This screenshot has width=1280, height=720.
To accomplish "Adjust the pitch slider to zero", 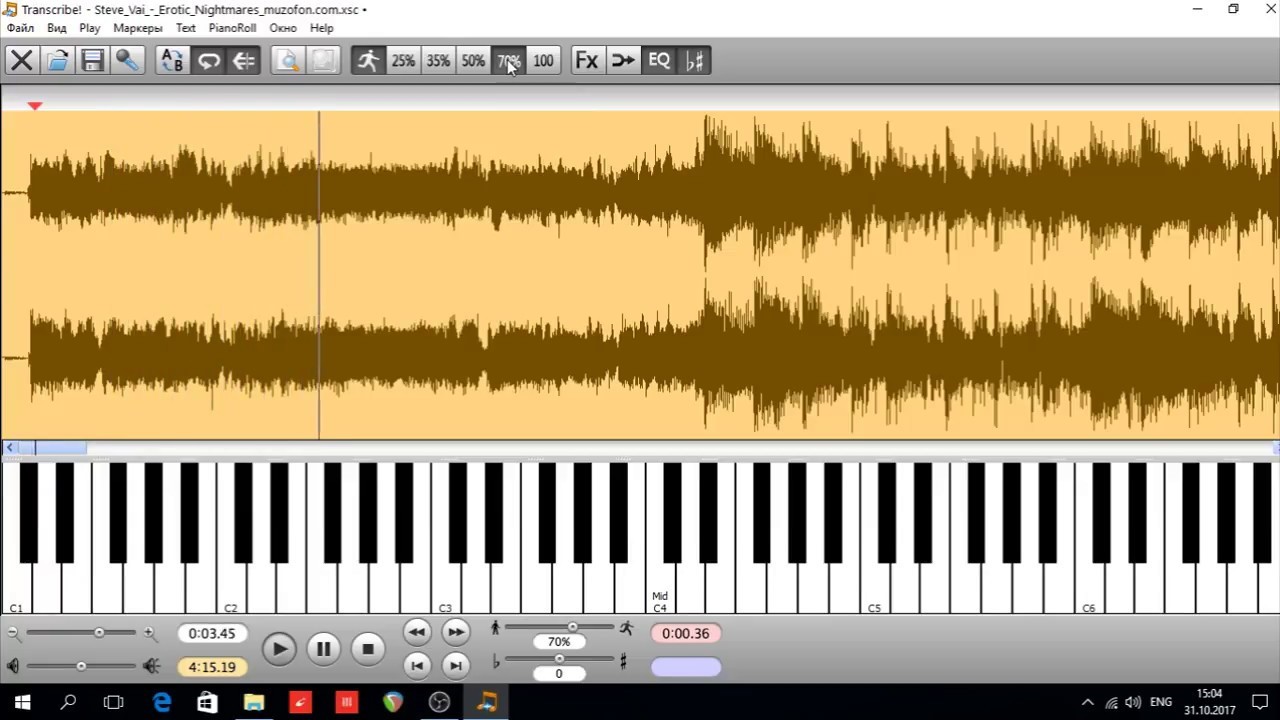I will click(x=558, y=660).
